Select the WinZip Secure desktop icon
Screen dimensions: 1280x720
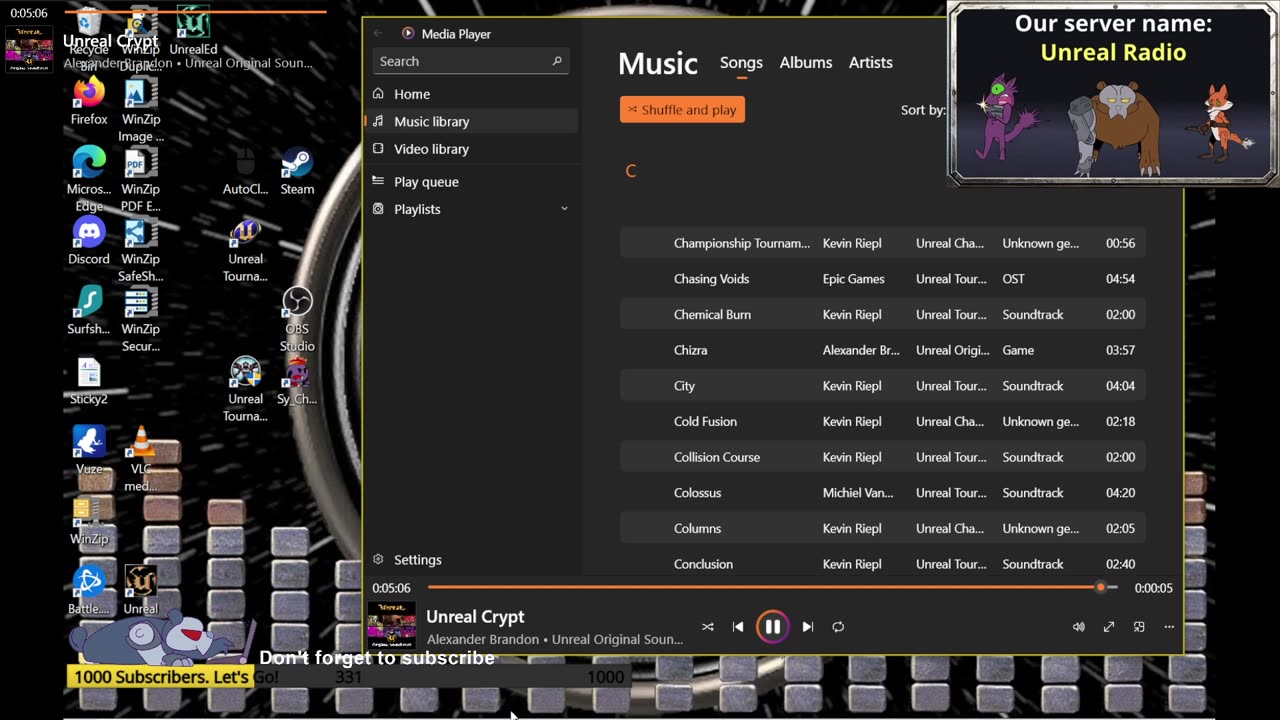(x=141, y=319)
